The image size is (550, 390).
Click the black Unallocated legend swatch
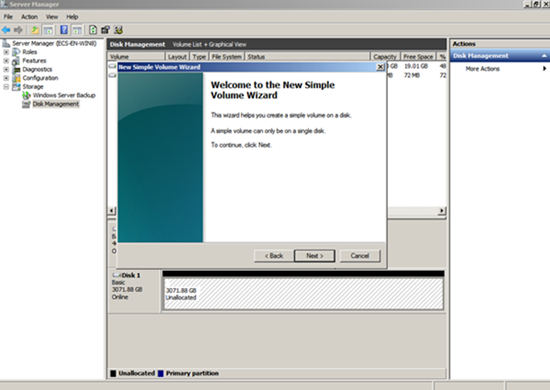tap(113, 373)
